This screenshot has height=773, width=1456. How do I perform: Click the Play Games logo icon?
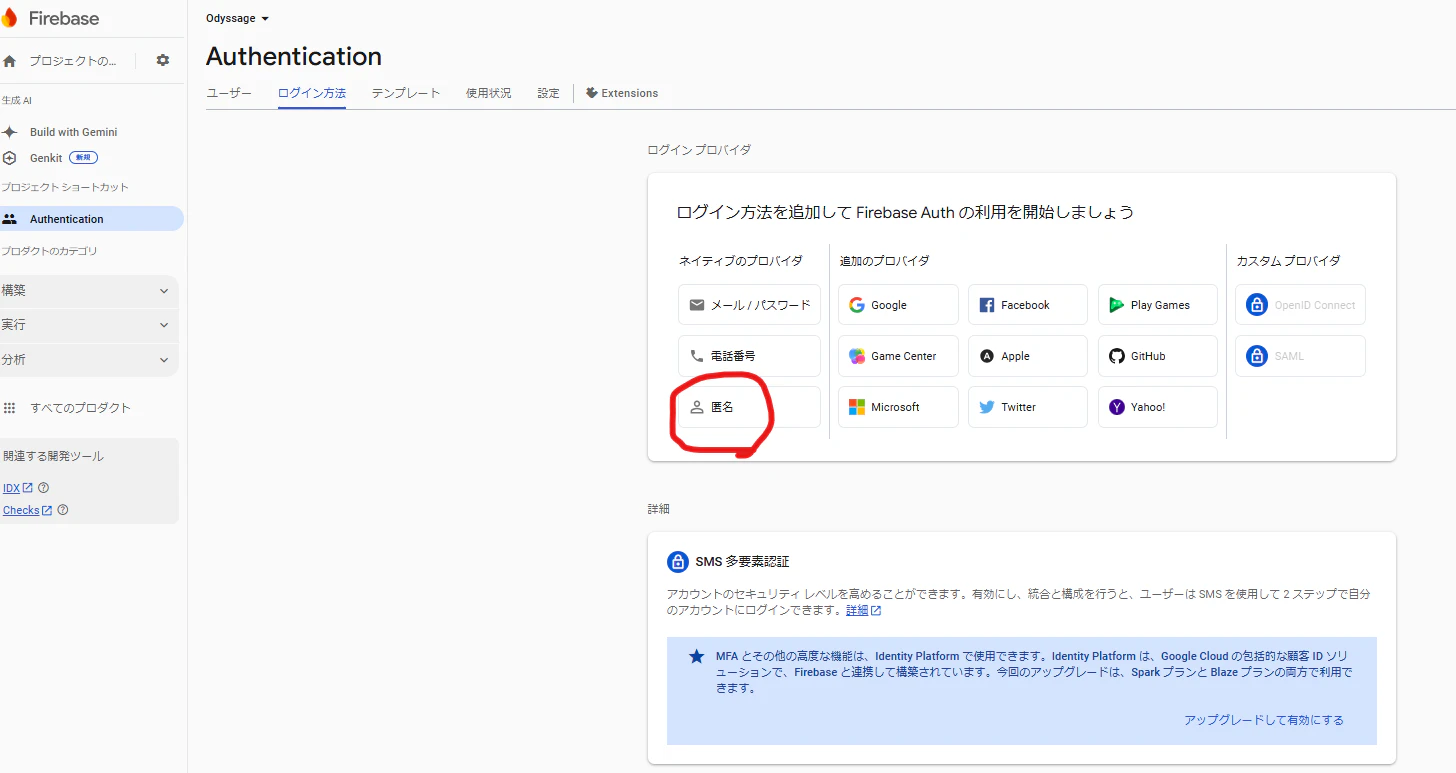pos(1117,305)
